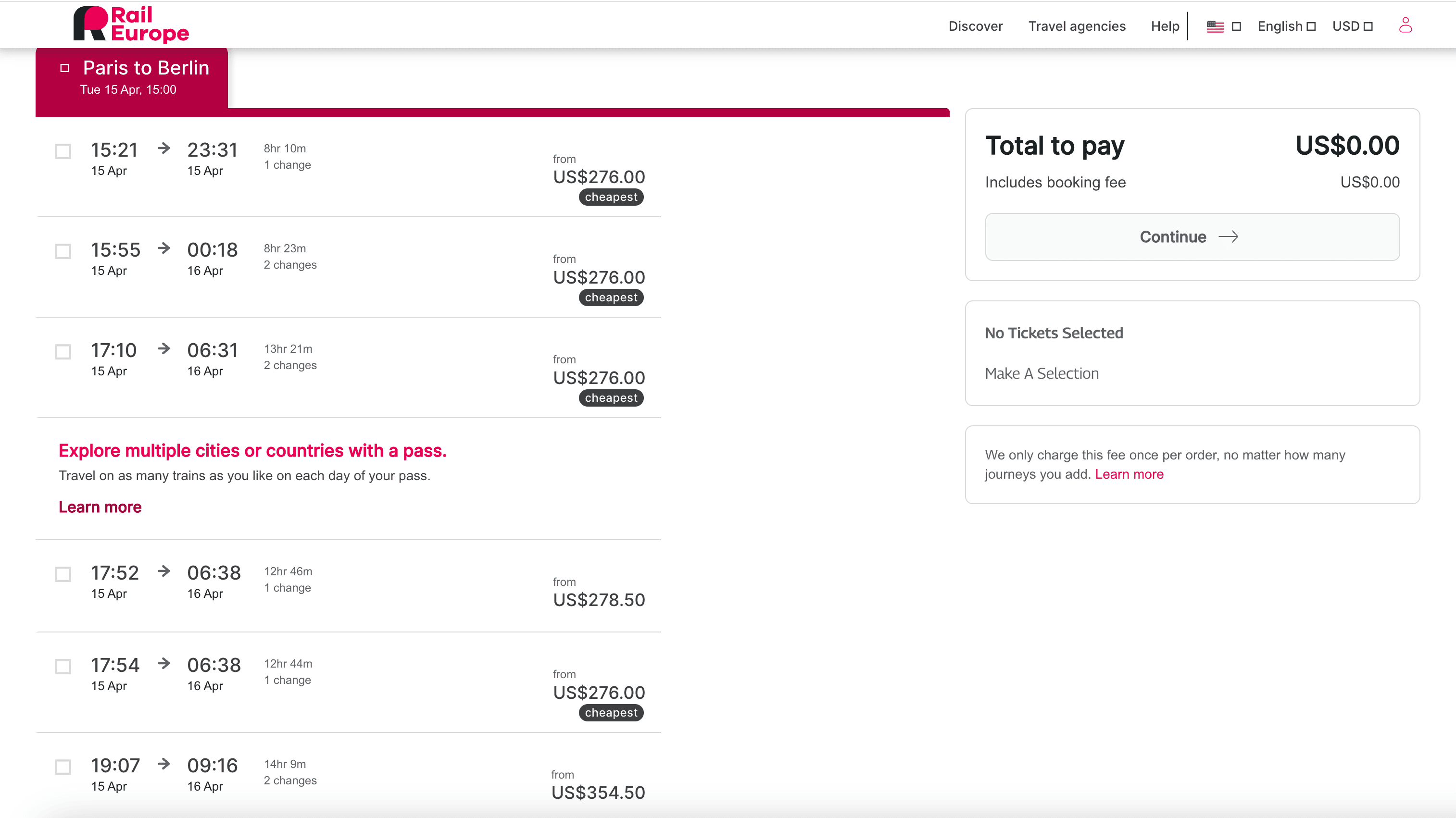The image size is (1456, 818).
Task: Open the user account profile icon
Action: click(x=1405, y=25)
